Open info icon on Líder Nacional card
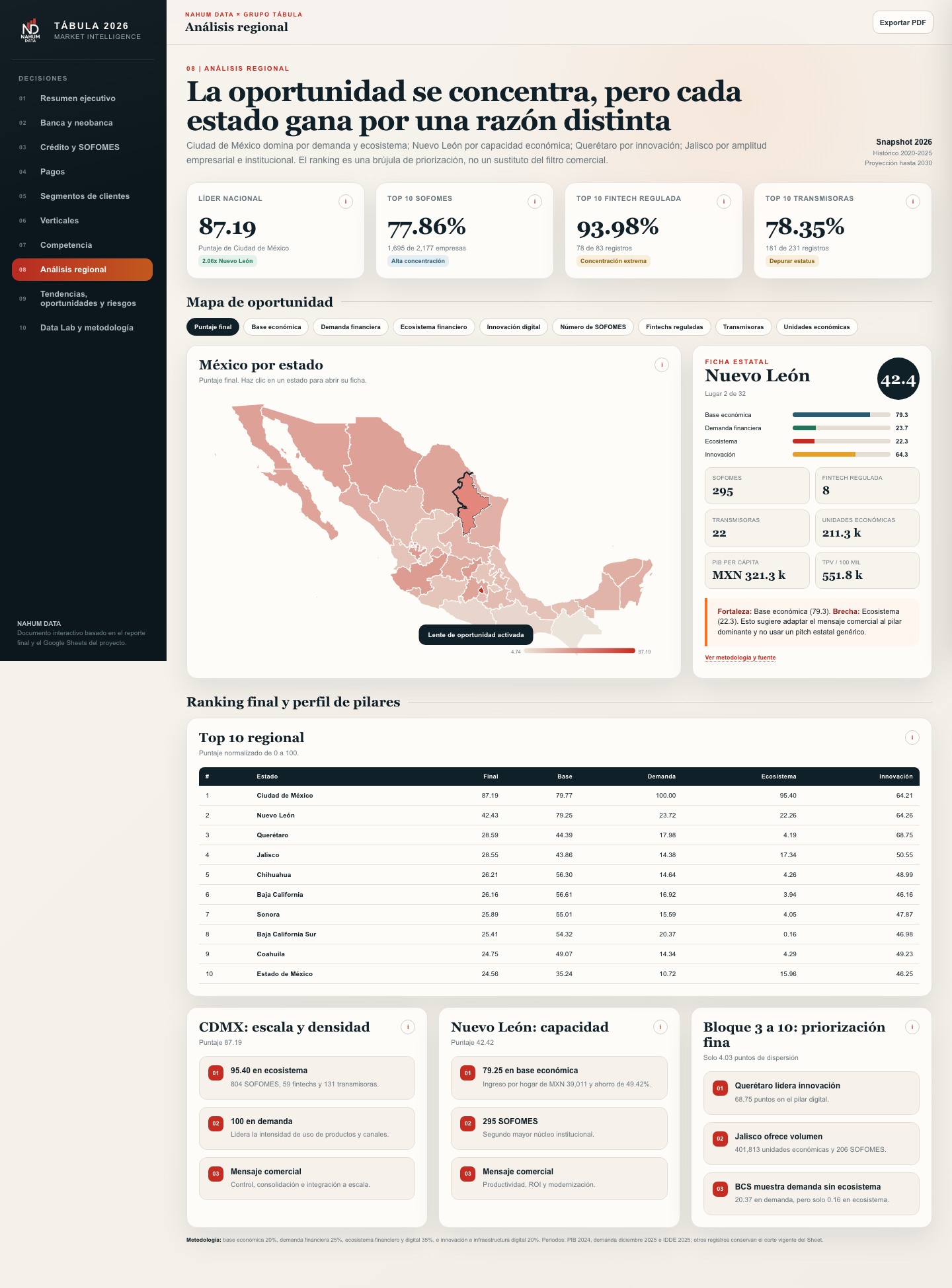This screenshot has height=1288, width=952. pos(346,202)
